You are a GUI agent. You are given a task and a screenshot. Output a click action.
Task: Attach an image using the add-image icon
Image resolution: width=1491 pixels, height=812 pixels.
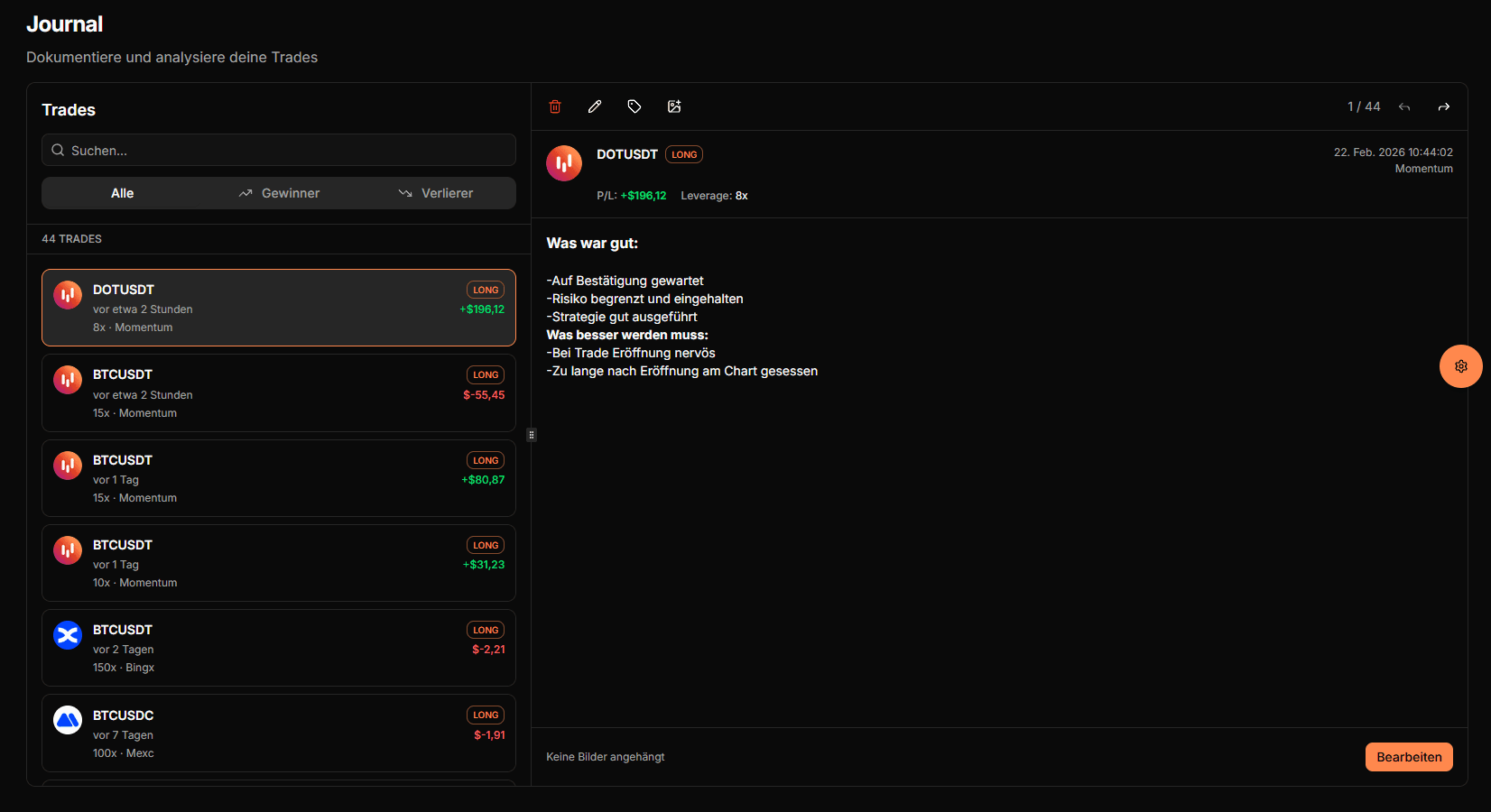click(x=674, y=106)
